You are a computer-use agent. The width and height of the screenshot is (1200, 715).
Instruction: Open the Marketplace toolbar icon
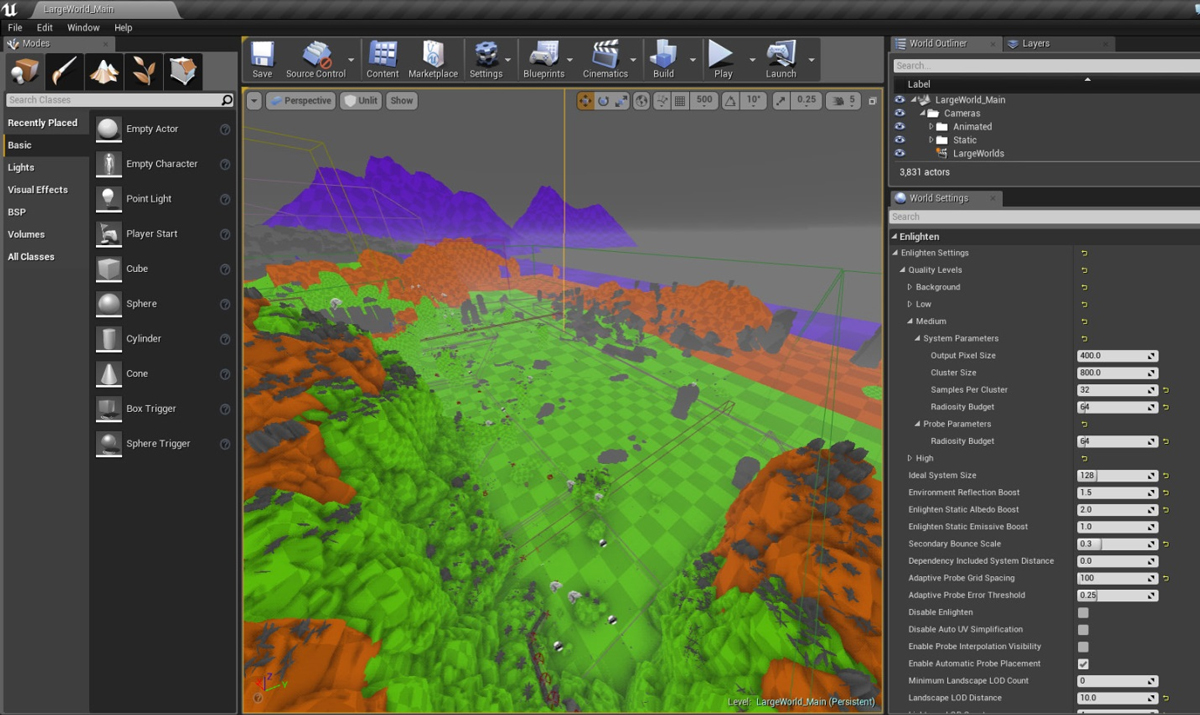click(x=433, y=60)
